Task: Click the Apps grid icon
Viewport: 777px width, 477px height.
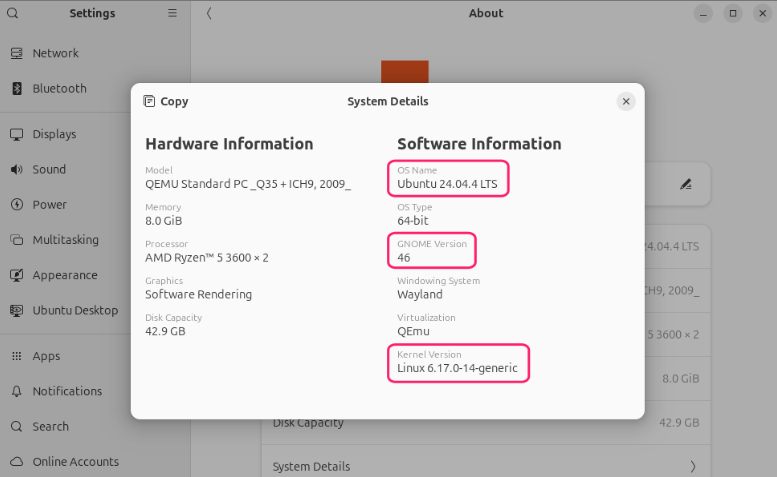Action: (16, 356)
